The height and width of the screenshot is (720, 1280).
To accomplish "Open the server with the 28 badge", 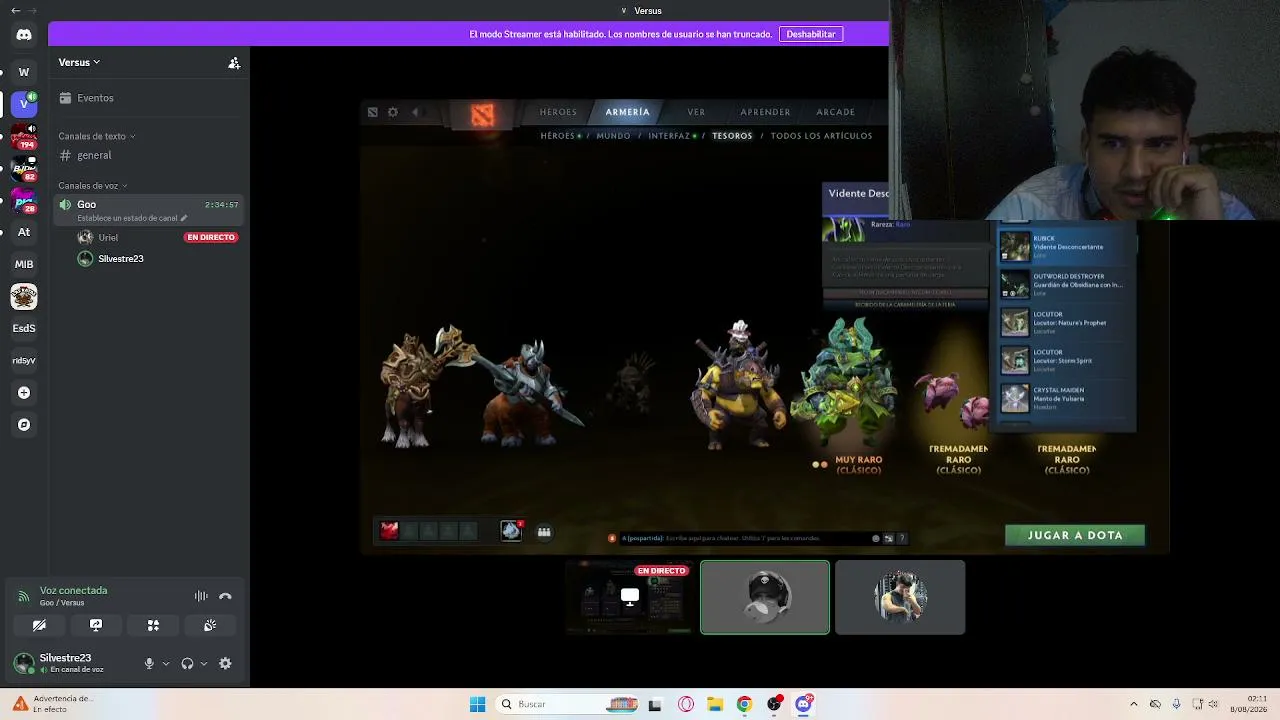I will [x=24, y=200].
